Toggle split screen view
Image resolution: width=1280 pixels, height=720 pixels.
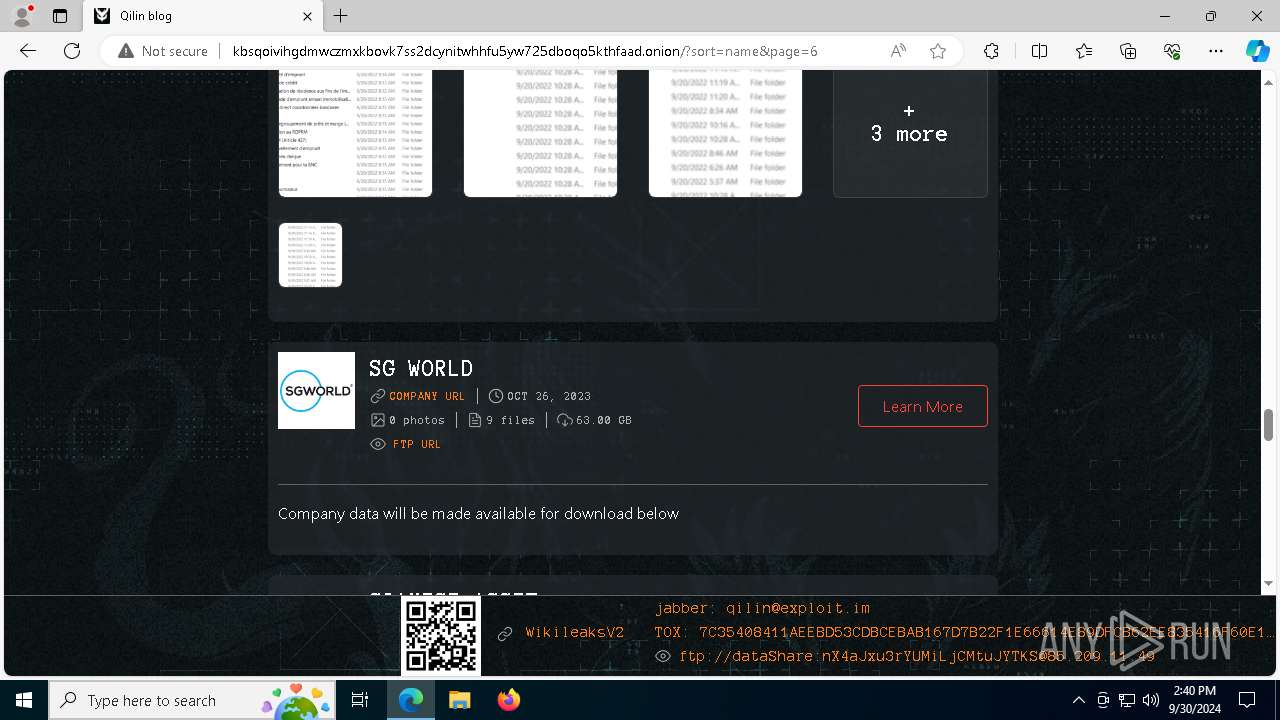(1039, 51)
